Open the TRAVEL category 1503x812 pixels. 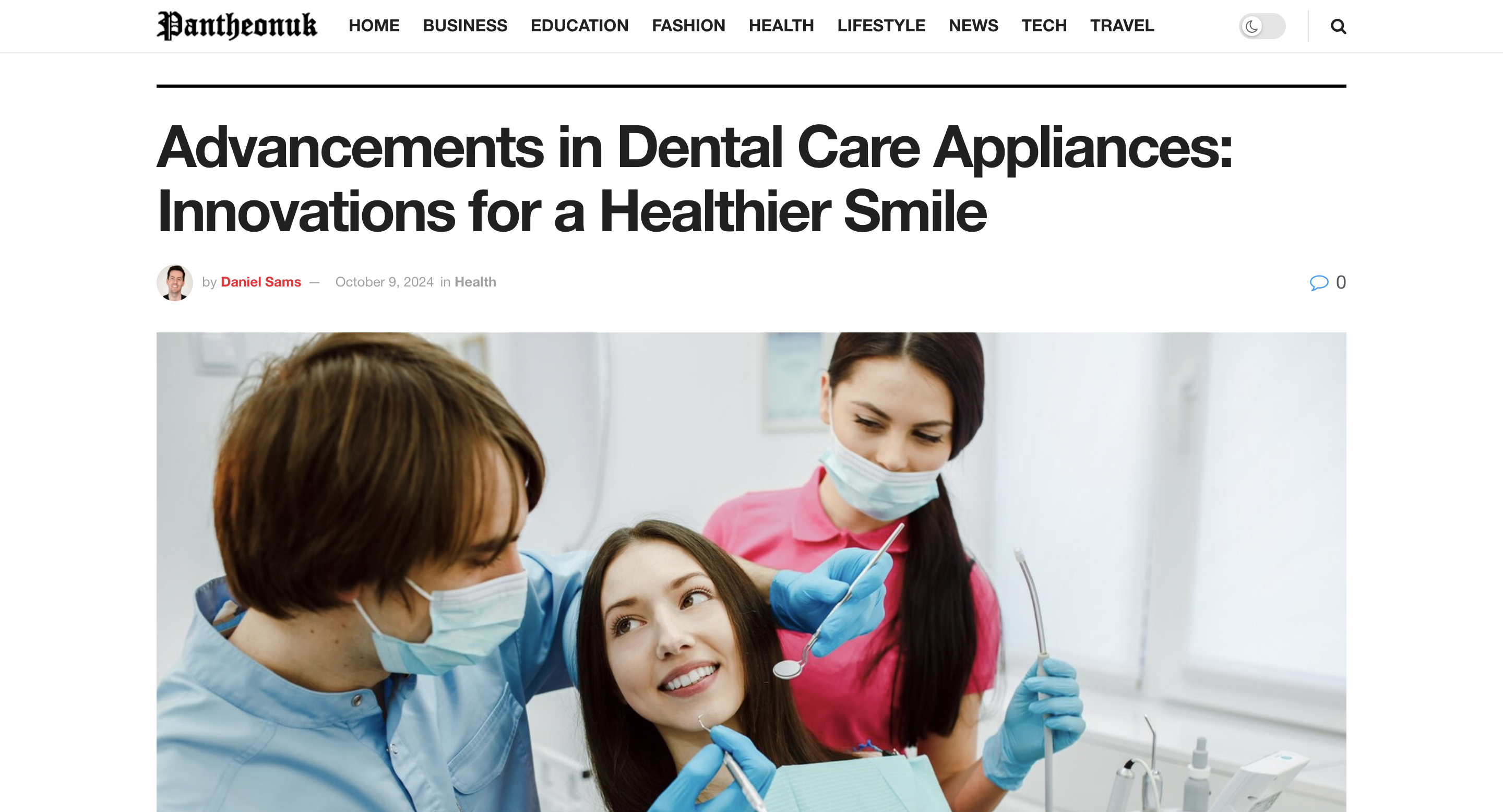[1122, 26]
